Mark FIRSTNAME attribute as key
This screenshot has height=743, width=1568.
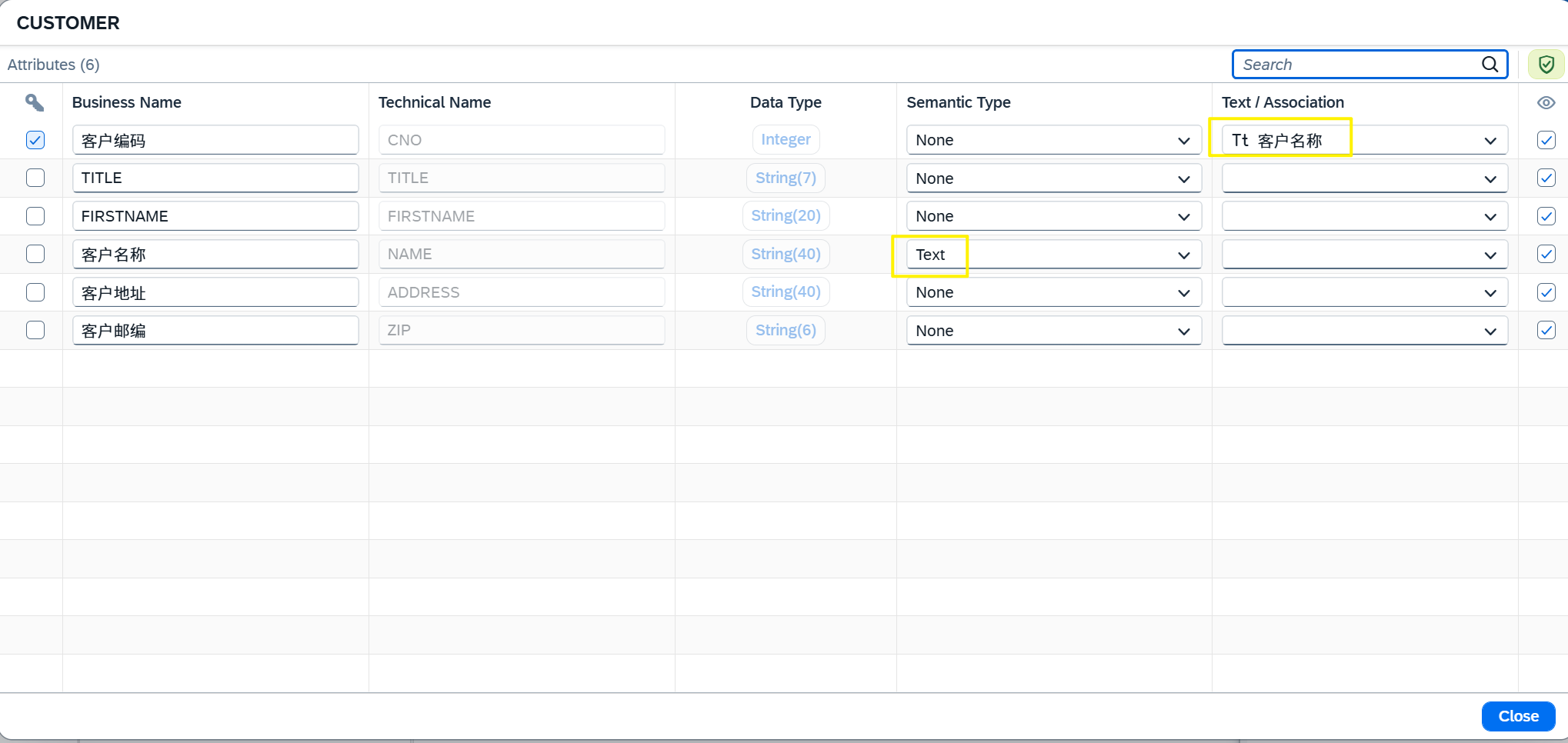click(x=35, y=216)
